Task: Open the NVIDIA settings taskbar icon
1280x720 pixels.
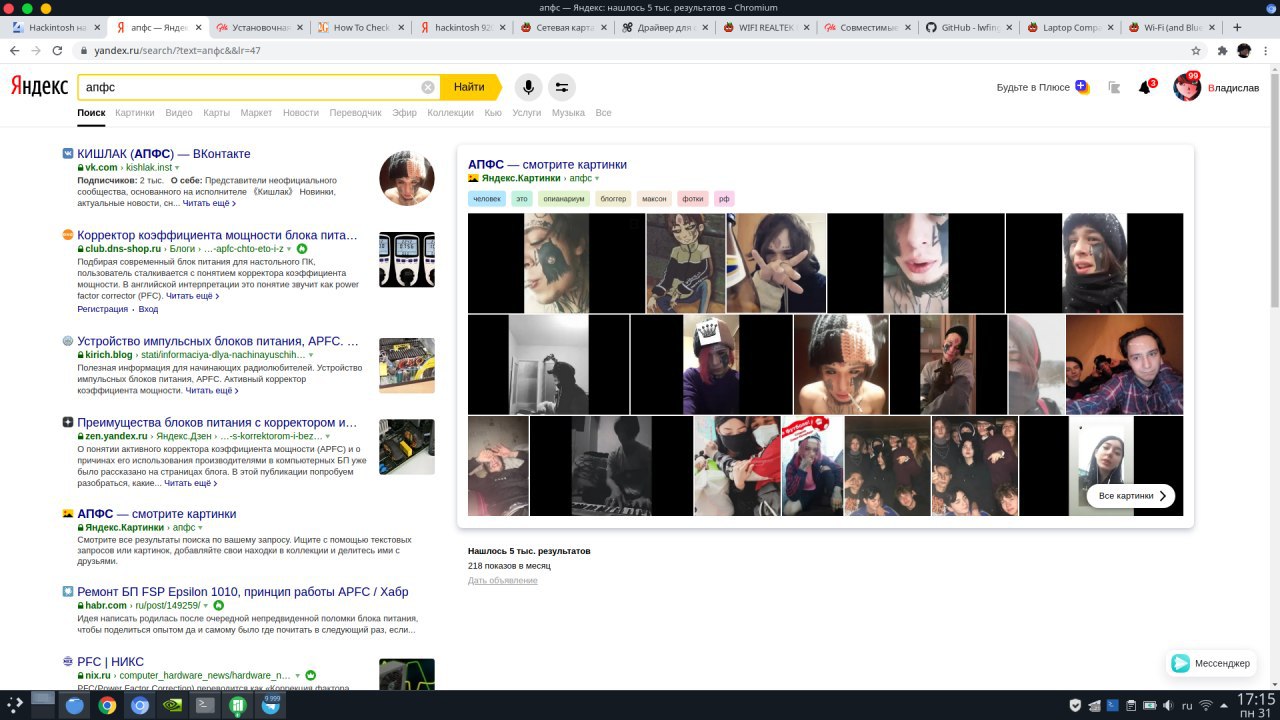Action: (x=172, y=705)
